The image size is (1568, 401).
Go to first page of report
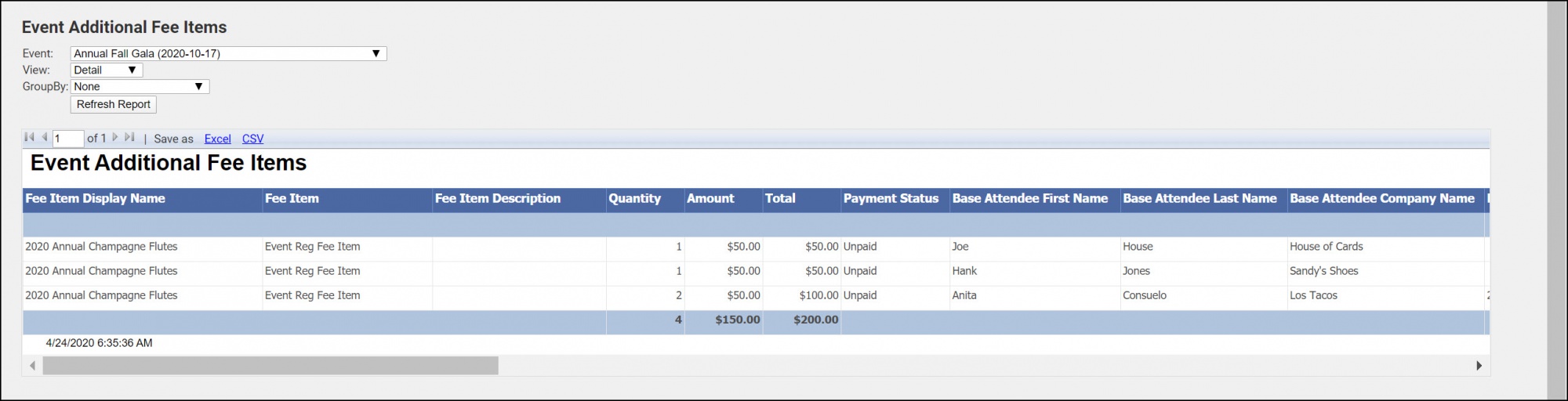click(29, 138)
